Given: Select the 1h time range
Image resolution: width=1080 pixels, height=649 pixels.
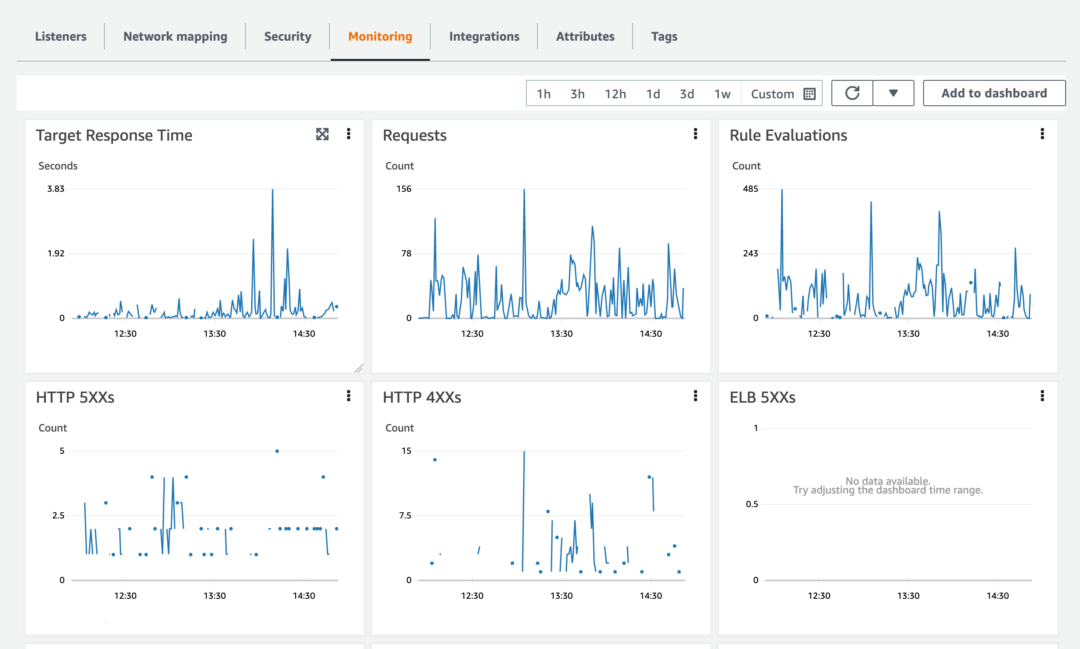Looking at the screenshot, I should pyautogui.click(x=543, y=93).
